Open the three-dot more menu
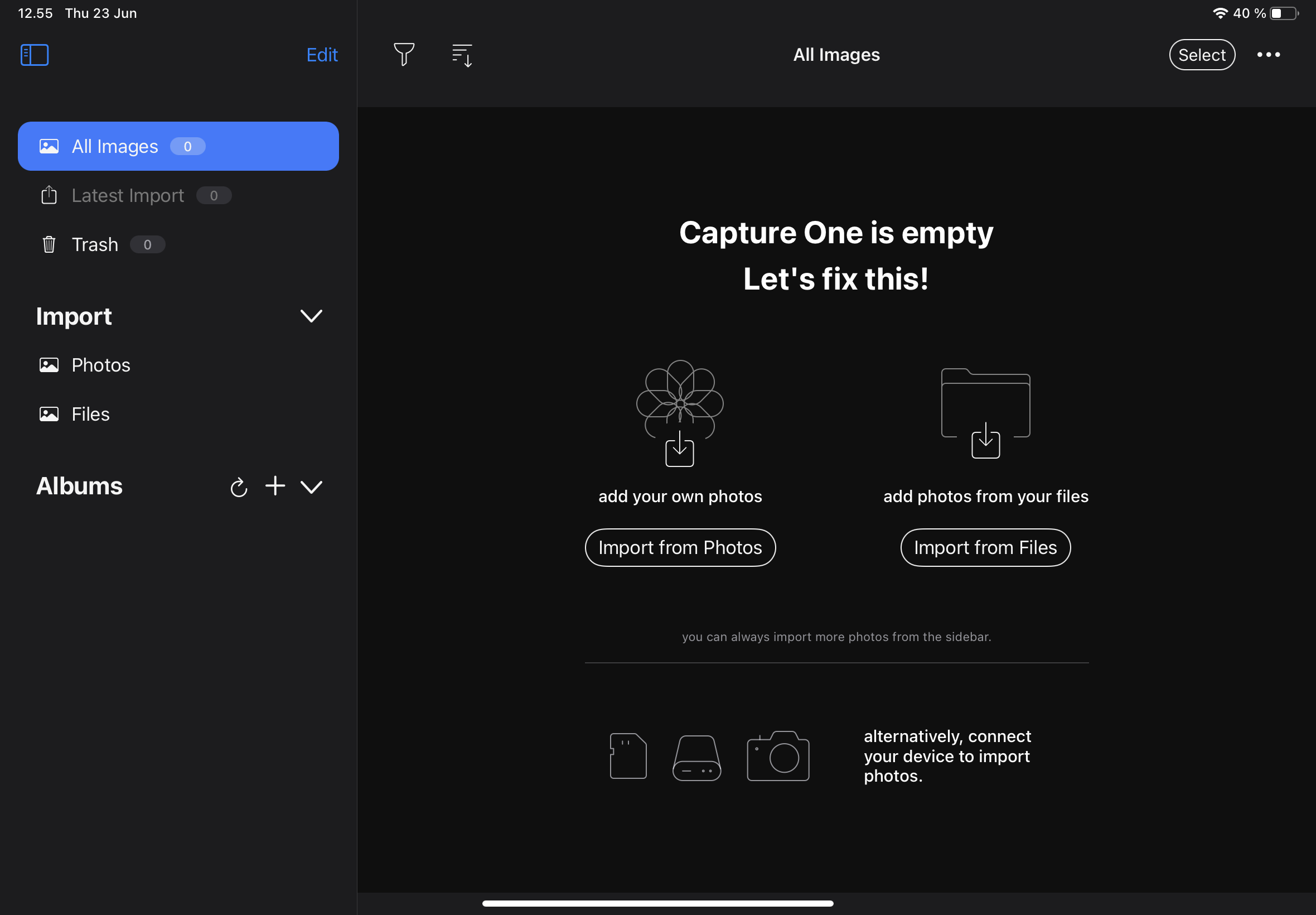1316x915 pixels. [x=1269, y=55]
